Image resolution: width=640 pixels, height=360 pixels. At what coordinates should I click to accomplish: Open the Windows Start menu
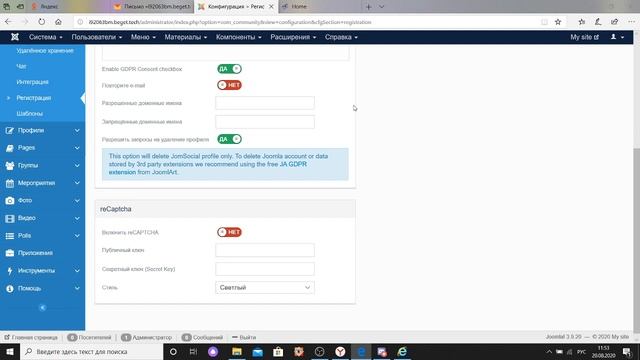[x=10, y=352]
